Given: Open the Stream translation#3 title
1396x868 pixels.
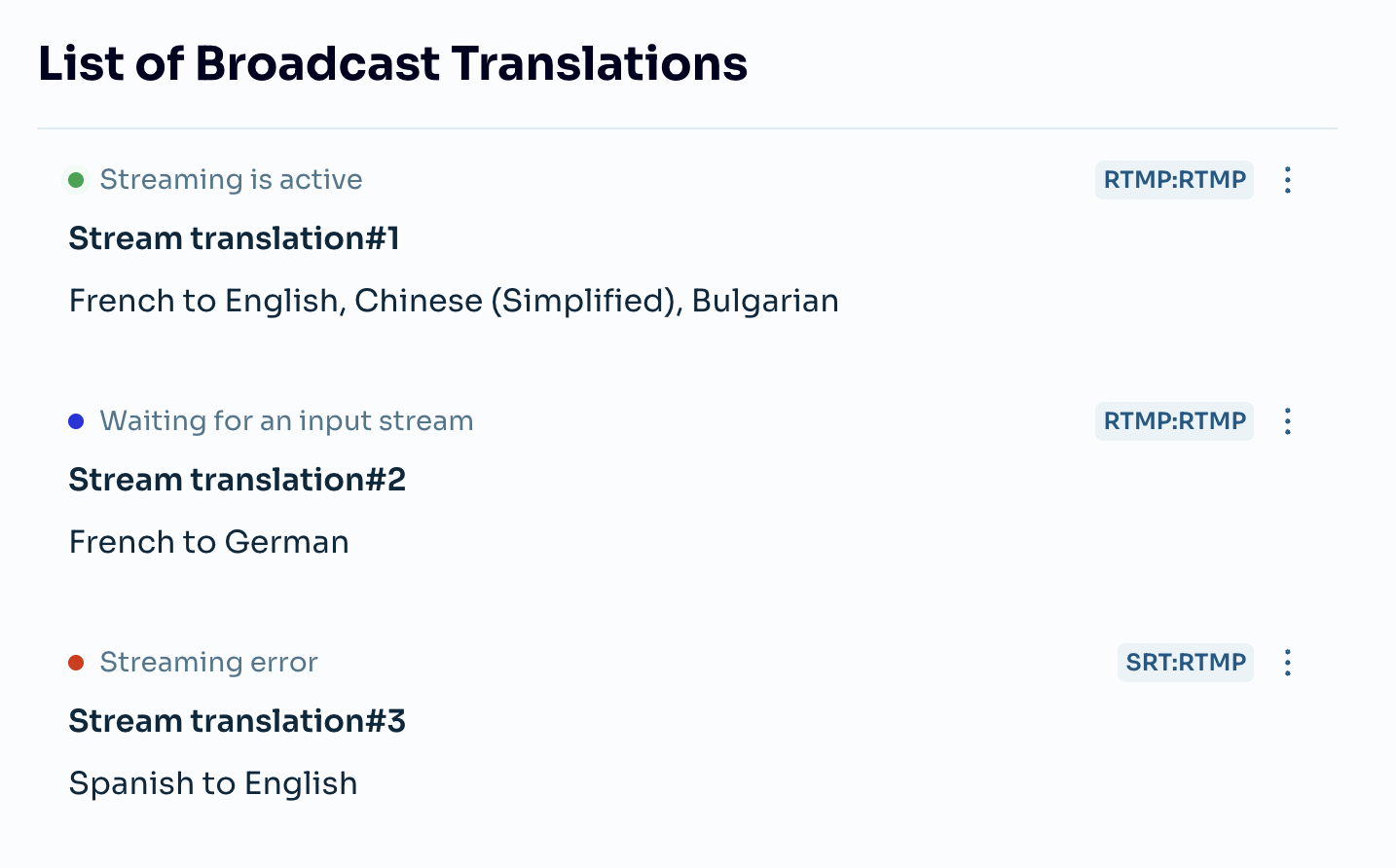Looking at the screenshot, I should click(238, 721).
